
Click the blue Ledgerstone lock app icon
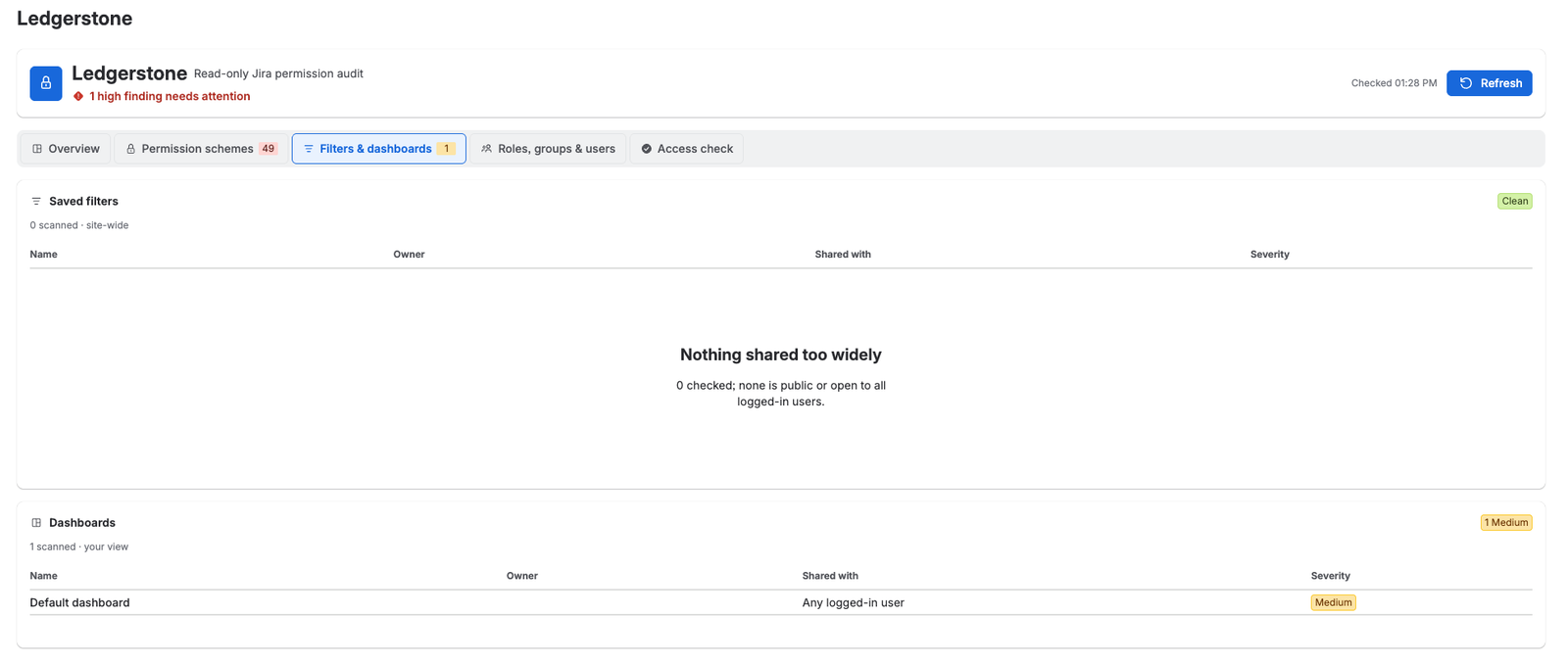[46, 83]
